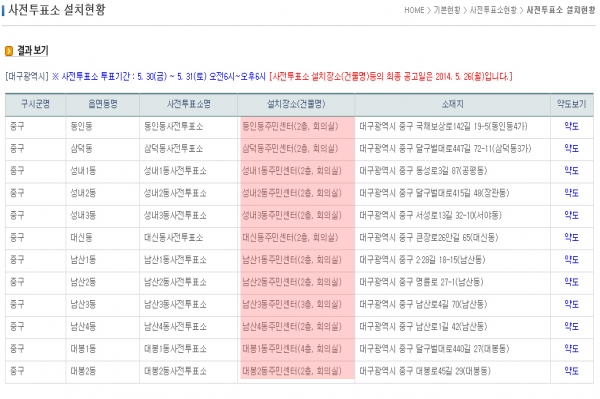Click the 소재지 column header
The width and height of the screenshot is (600, 399).
(453, 104)
